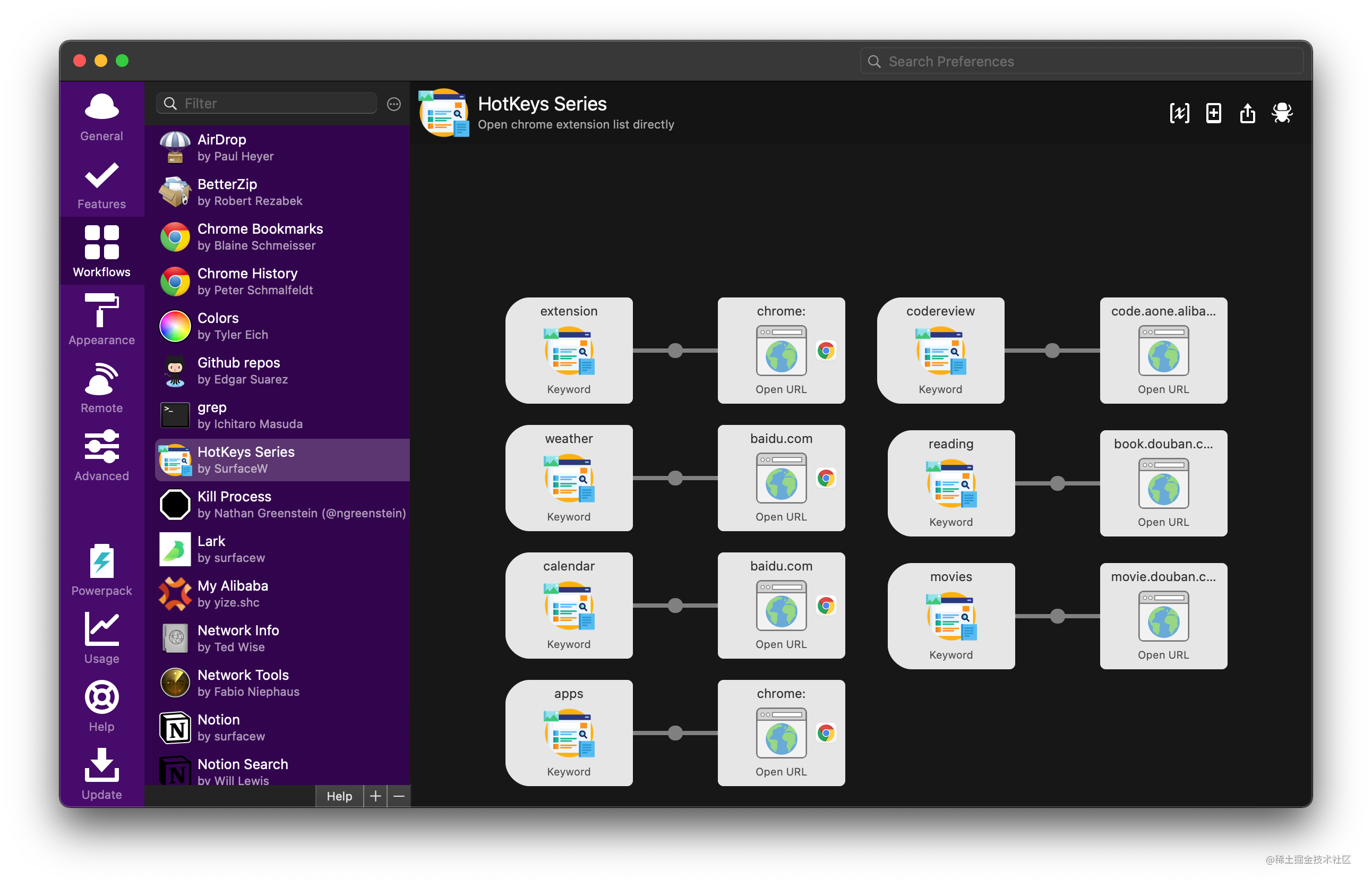The height and width of the screenshot is (886, 1372).
Task: Select the Github repos workflow
Action: 282,371
